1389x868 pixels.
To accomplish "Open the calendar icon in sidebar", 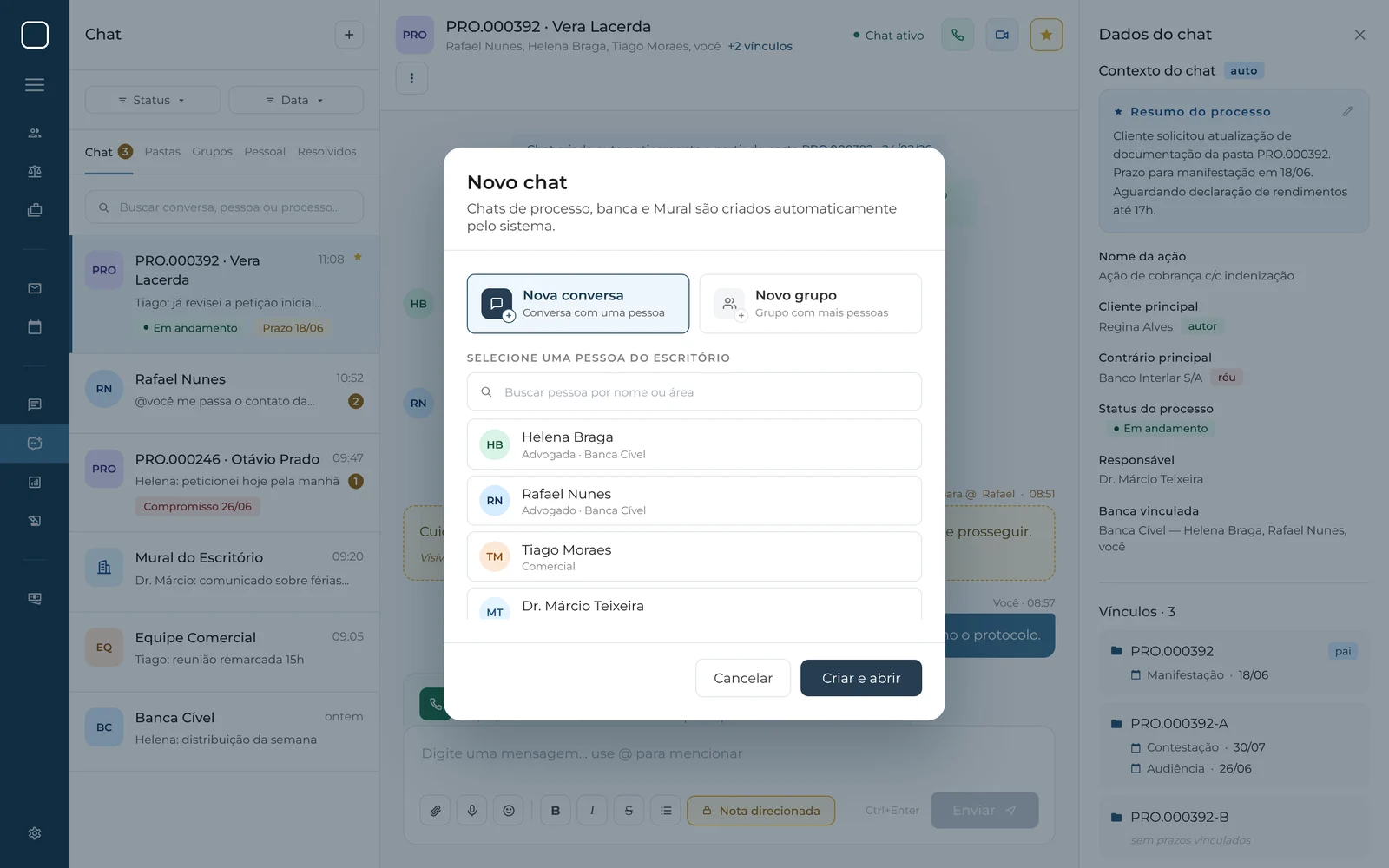I will click(35, 327).
